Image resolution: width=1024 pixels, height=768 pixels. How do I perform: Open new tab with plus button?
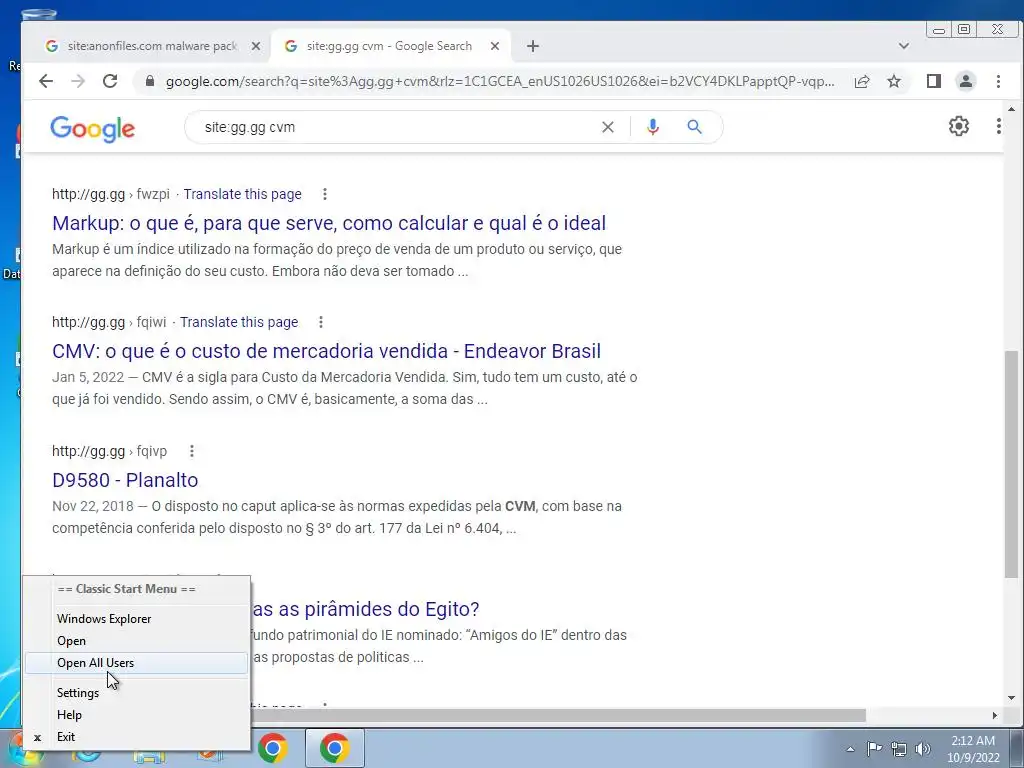click(532, 46)
